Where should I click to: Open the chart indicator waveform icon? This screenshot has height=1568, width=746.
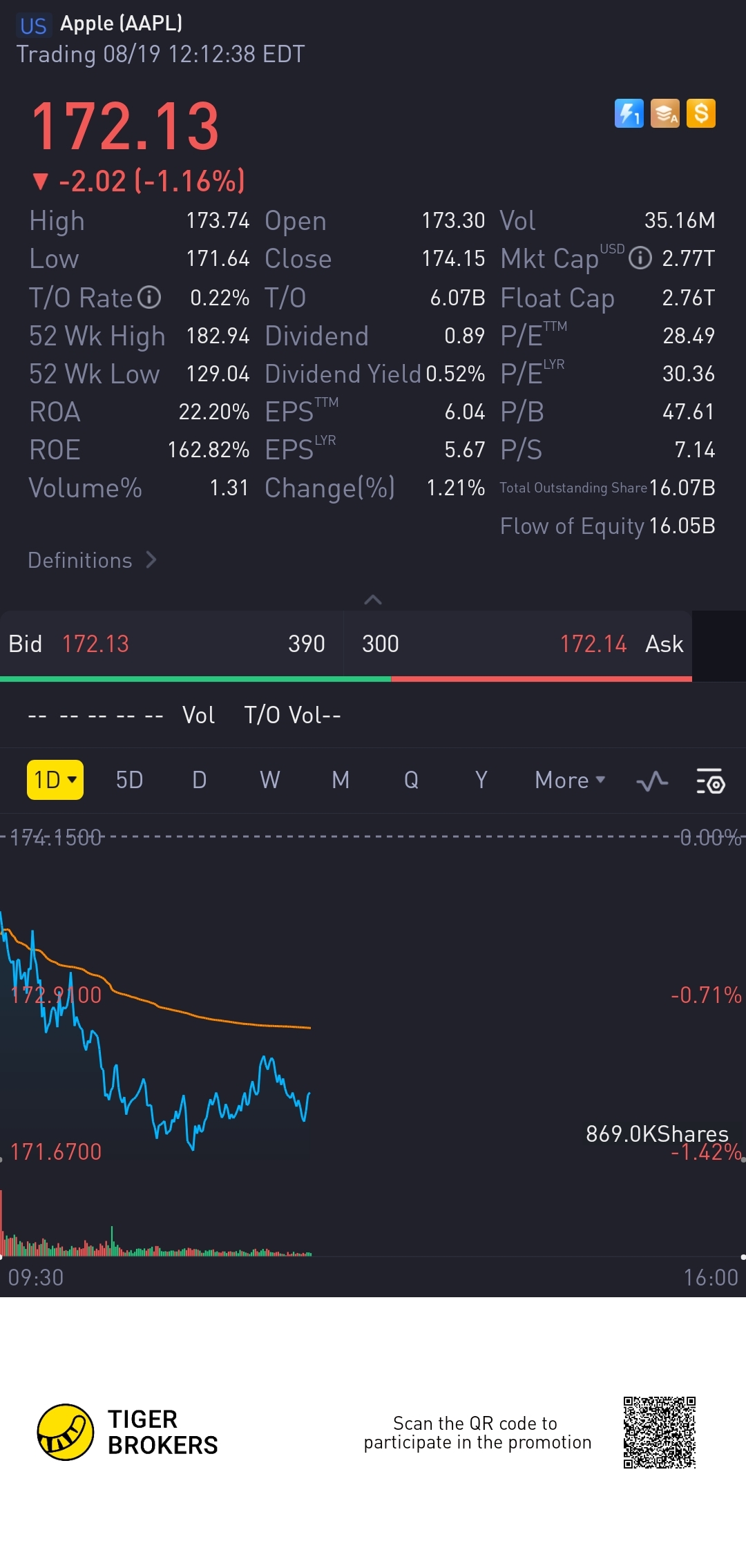pyautogui.click(x=652, y=781)
